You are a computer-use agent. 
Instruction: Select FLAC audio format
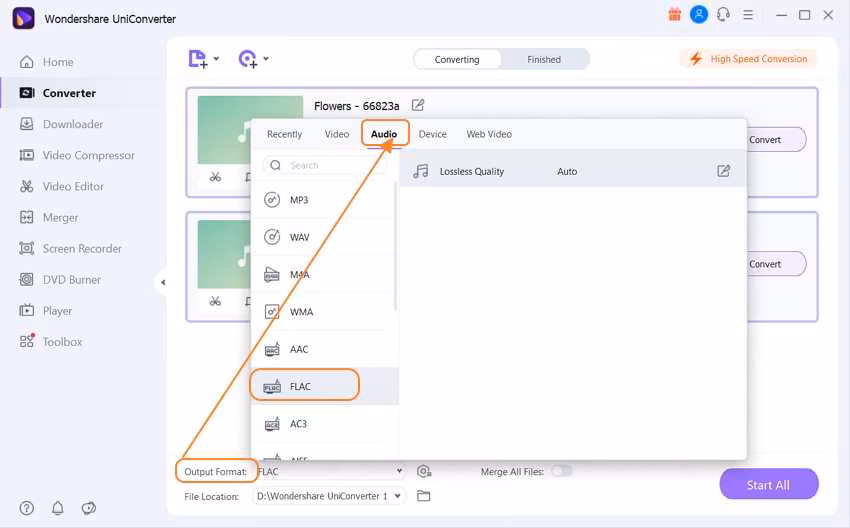pos(324,387)
